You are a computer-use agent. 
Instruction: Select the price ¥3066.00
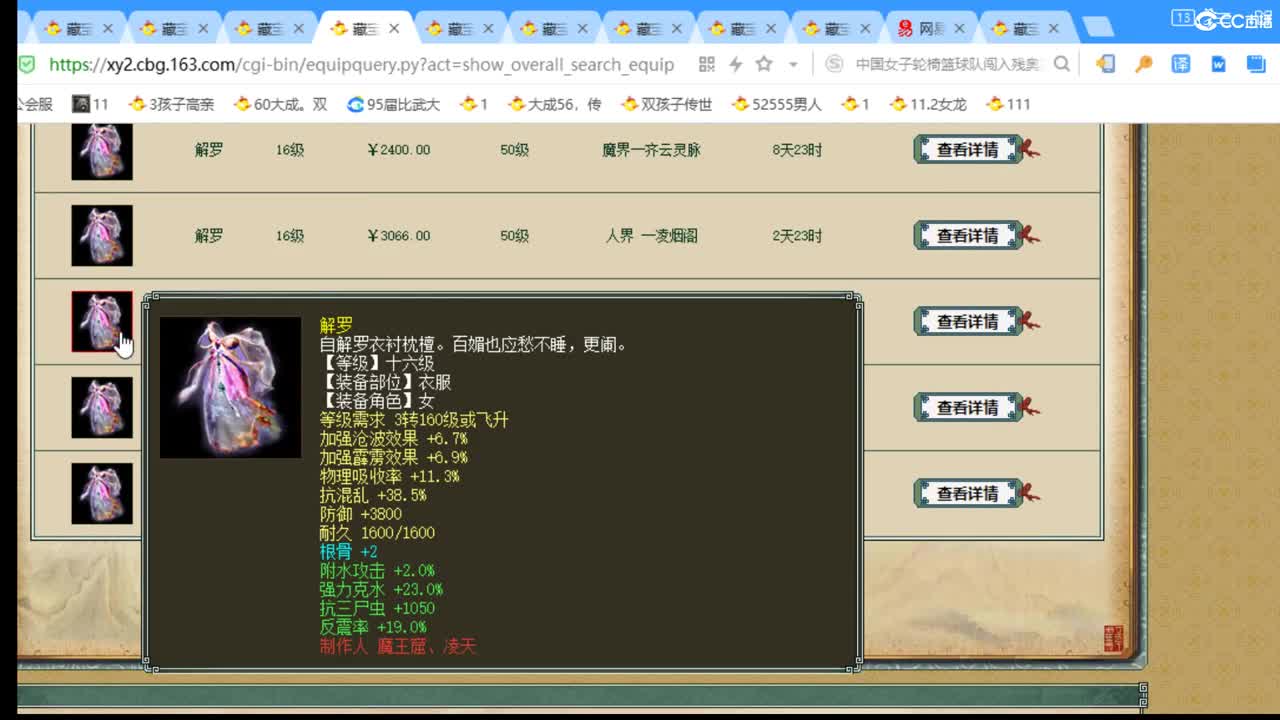[x=399, y=236]
